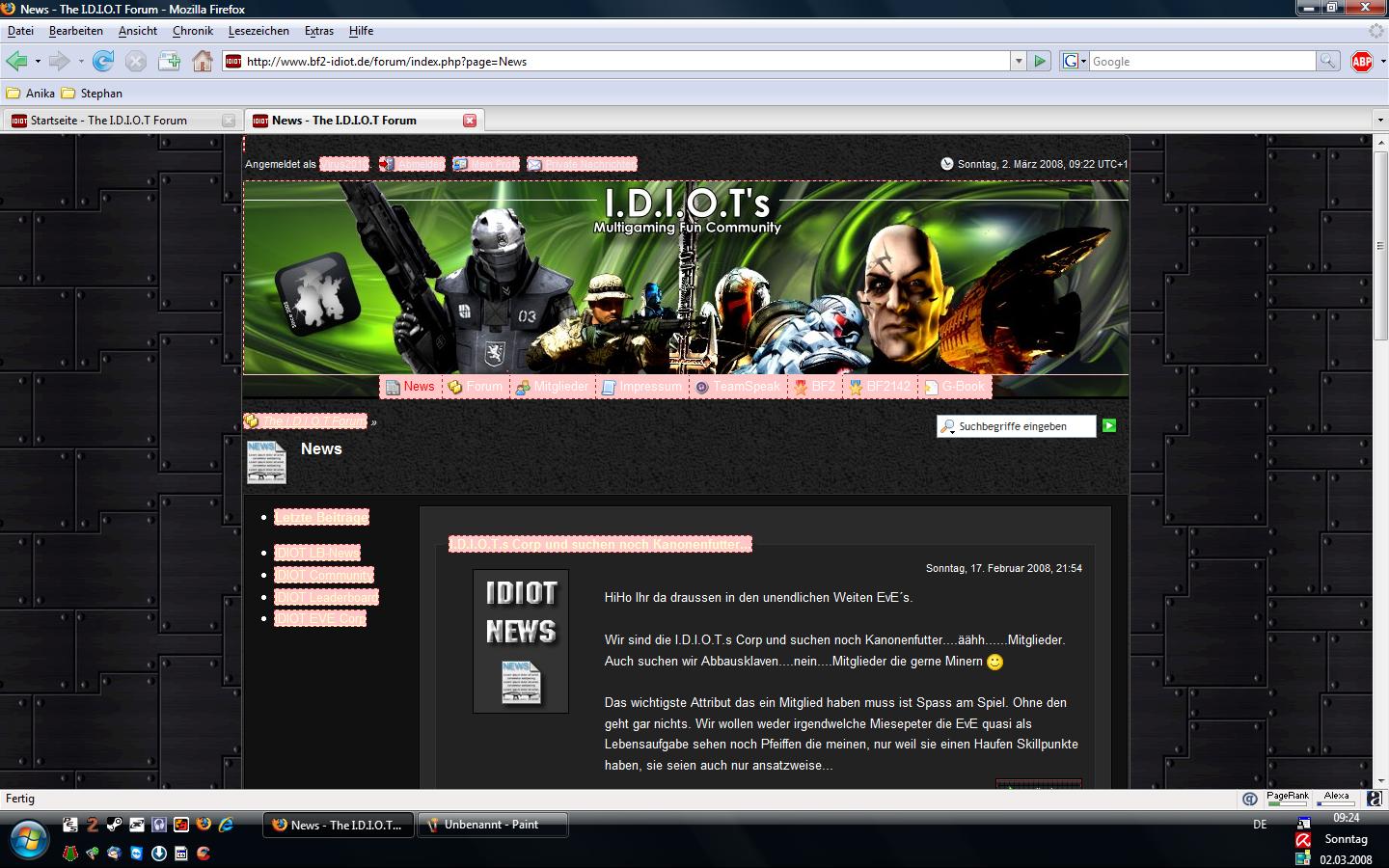Open the Anika bookmarks folder

(31, 94)
